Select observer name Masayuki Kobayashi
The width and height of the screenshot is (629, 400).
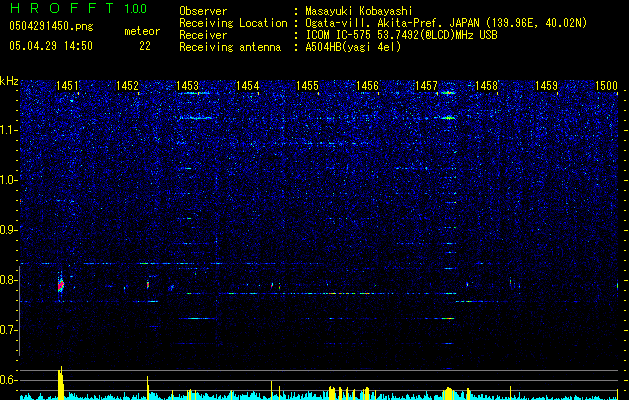[x=359, y=11]
